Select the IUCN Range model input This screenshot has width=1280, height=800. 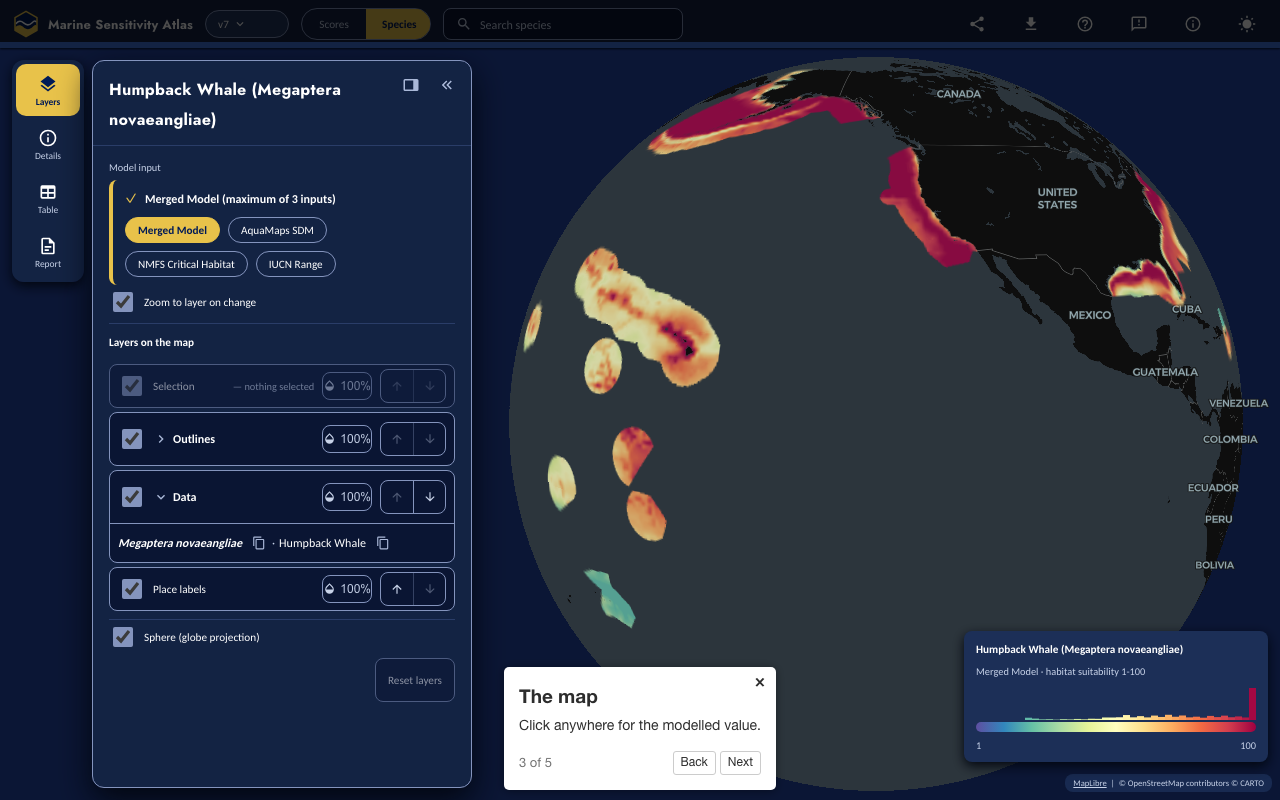(x=295, y=264)
